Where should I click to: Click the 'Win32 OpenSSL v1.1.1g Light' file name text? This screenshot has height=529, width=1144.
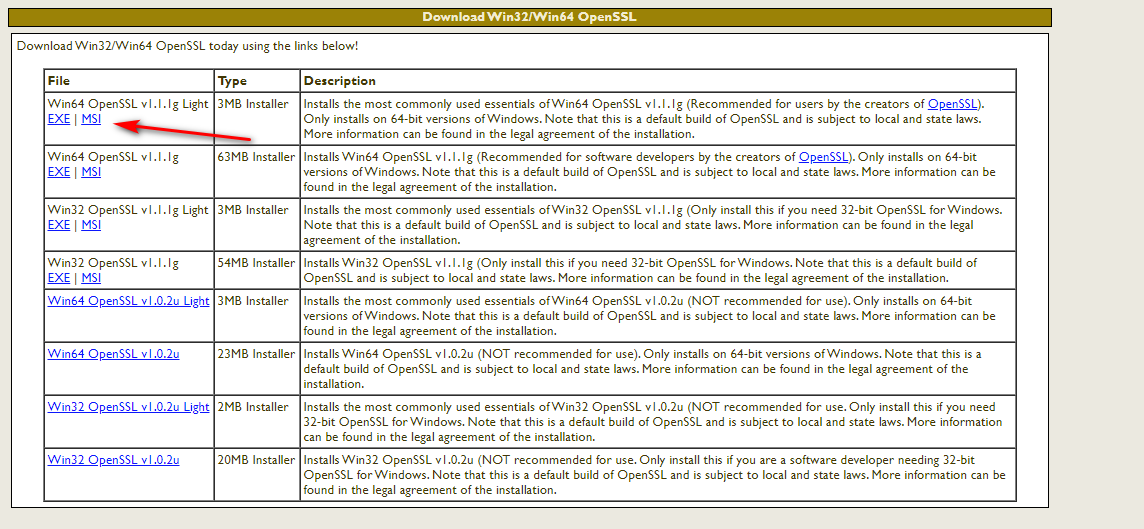pos(128,210)
